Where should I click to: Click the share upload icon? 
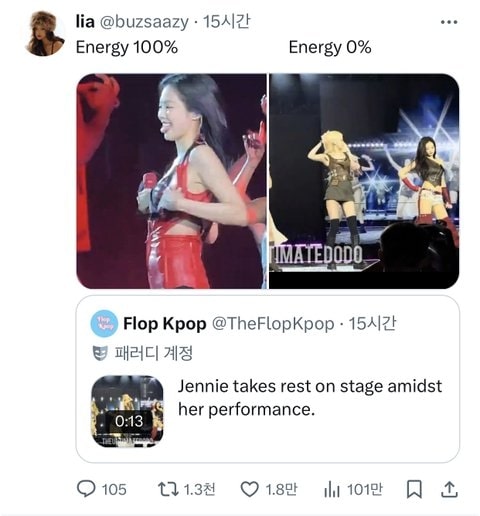click(449, 489)
